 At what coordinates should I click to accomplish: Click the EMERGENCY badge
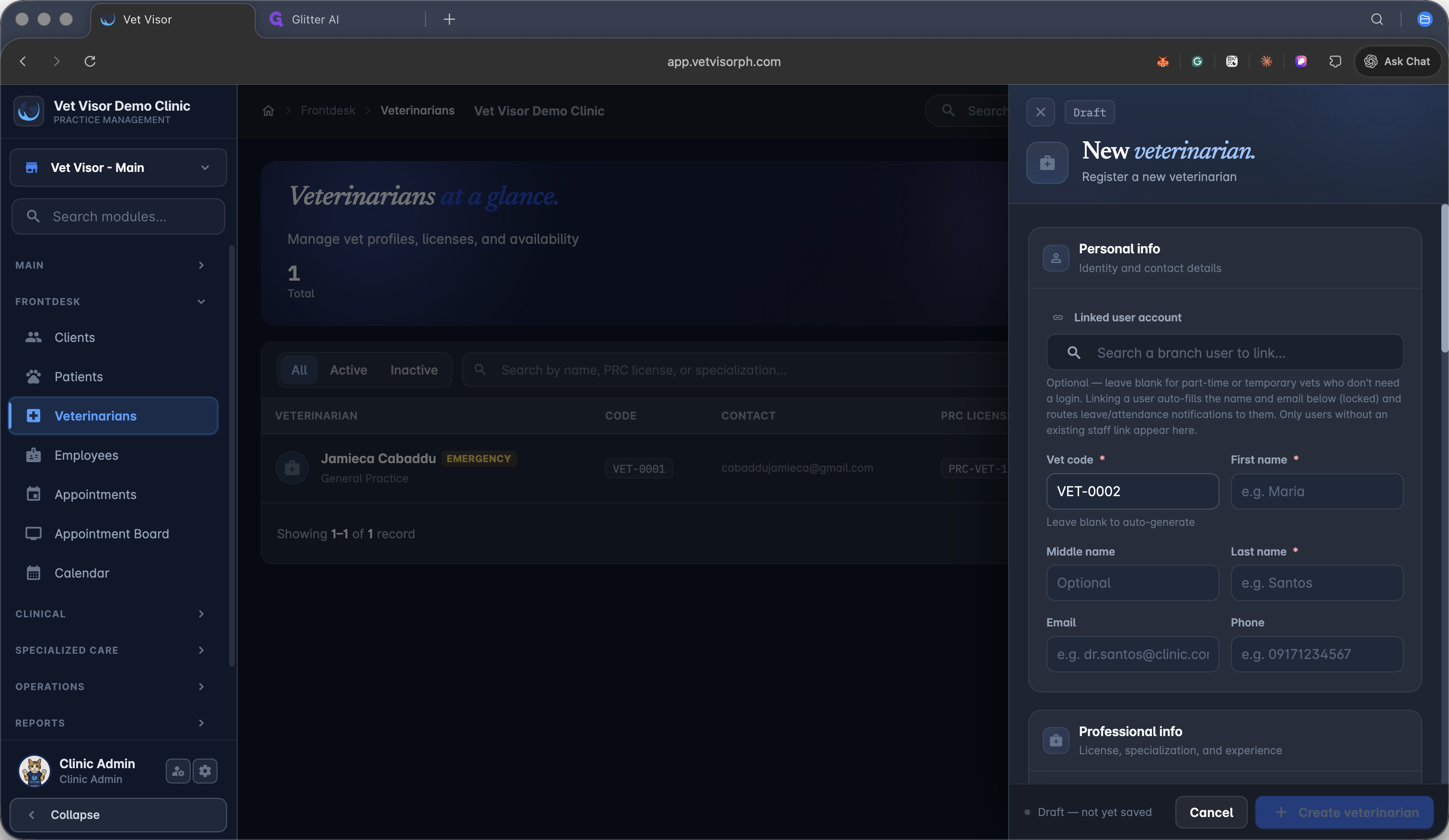478,458
